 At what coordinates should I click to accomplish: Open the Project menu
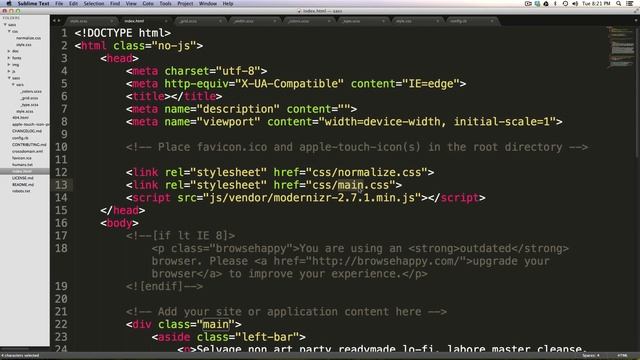185,3
